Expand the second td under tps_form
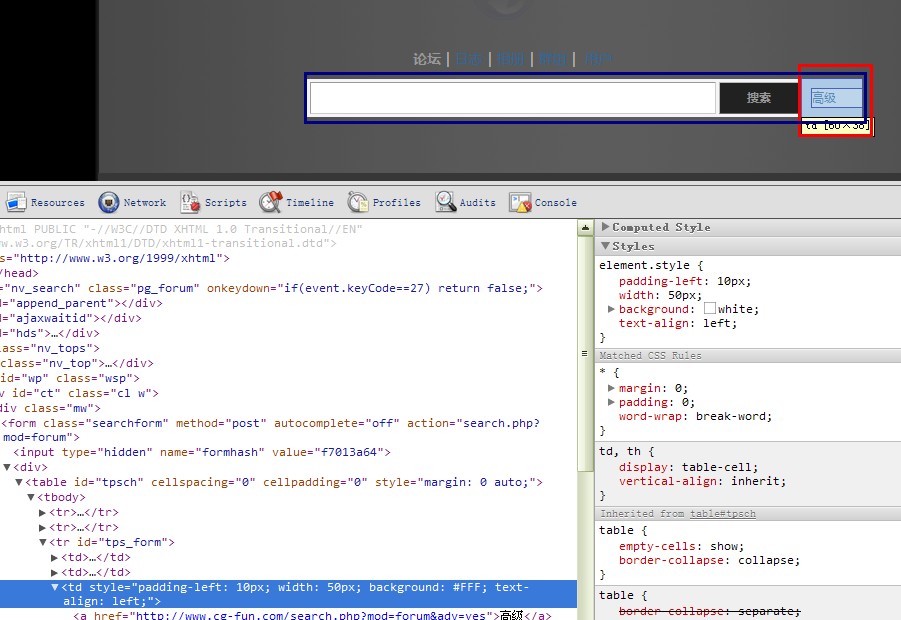This screenshot has height=620, width=901. point(55,572)
